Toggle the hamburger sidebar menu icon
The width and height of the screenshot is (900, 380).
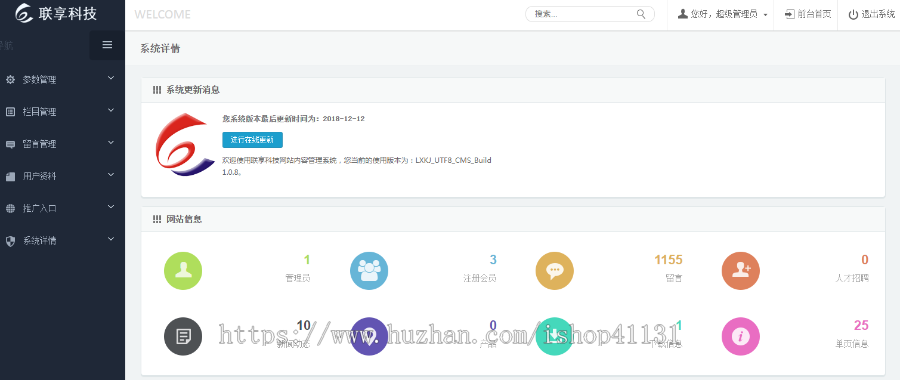point(107,45)
